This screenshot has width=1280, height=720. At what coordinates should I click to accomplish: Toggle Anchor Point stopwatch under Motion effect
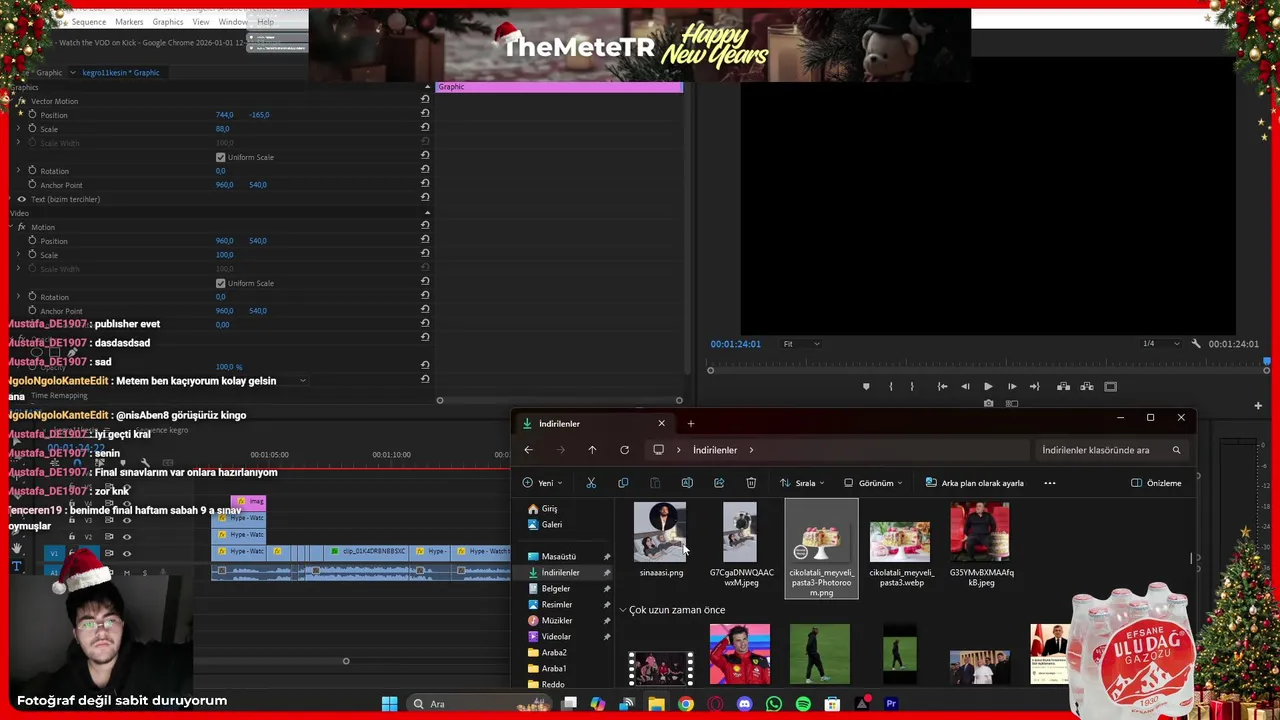tap(32, 311)
